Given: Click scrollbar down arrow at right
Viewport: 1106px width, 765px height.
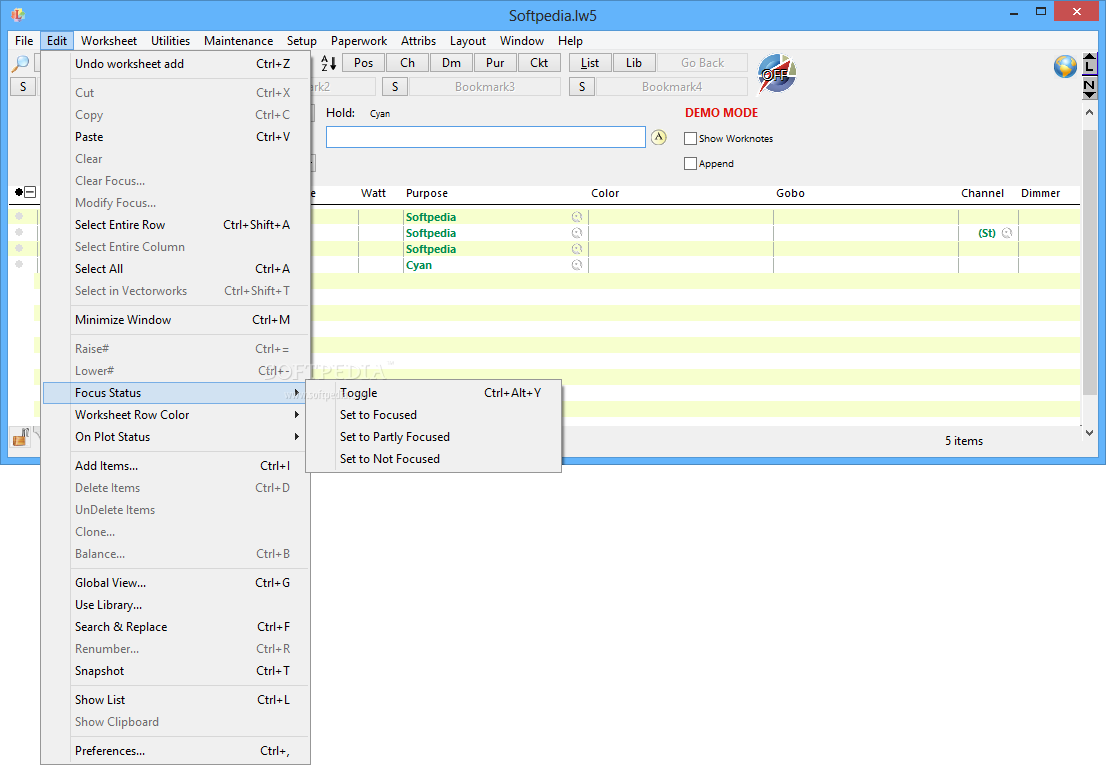Looking at the screenshot, I should click(1090, 433).
